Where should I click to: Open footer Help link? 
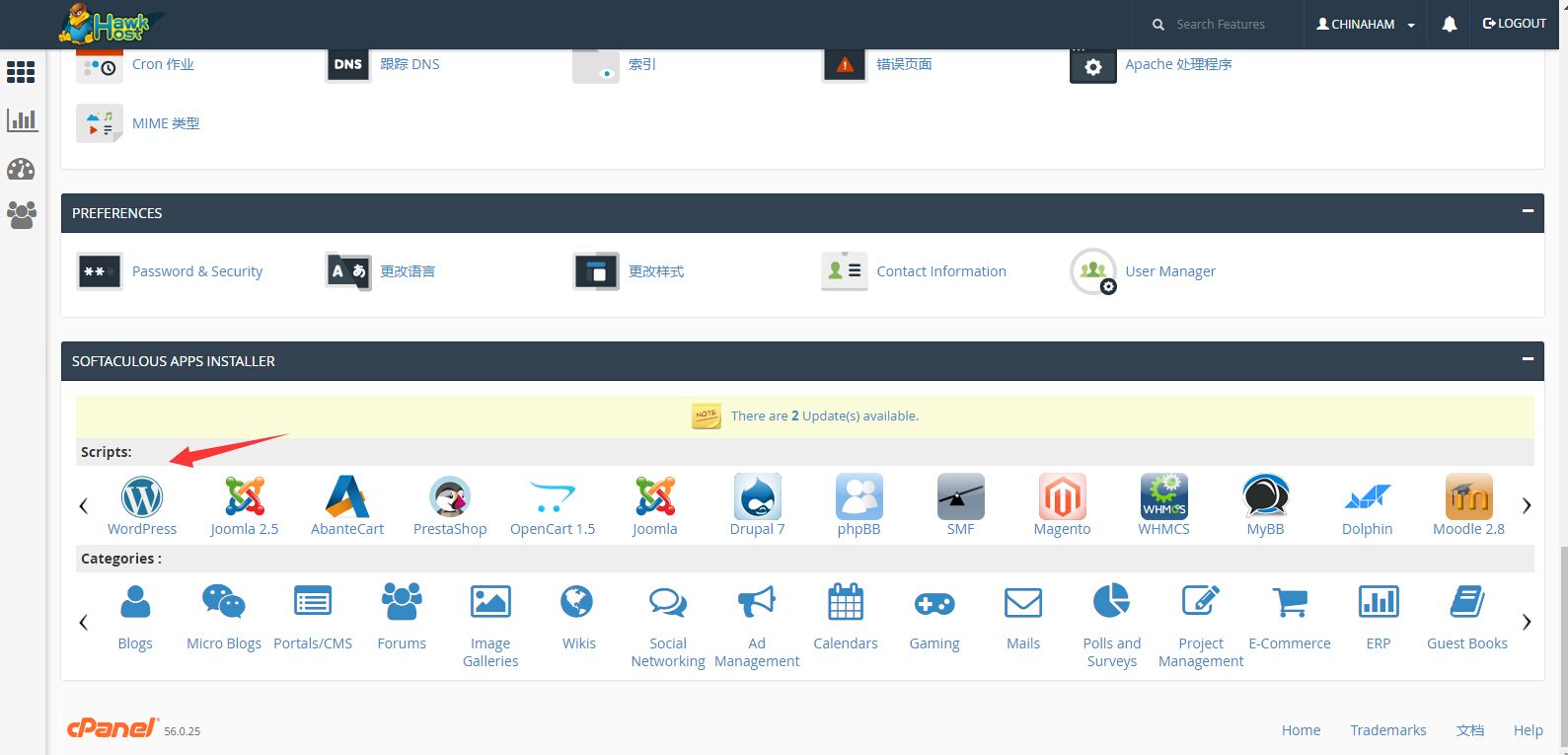tap(1528, 730)
